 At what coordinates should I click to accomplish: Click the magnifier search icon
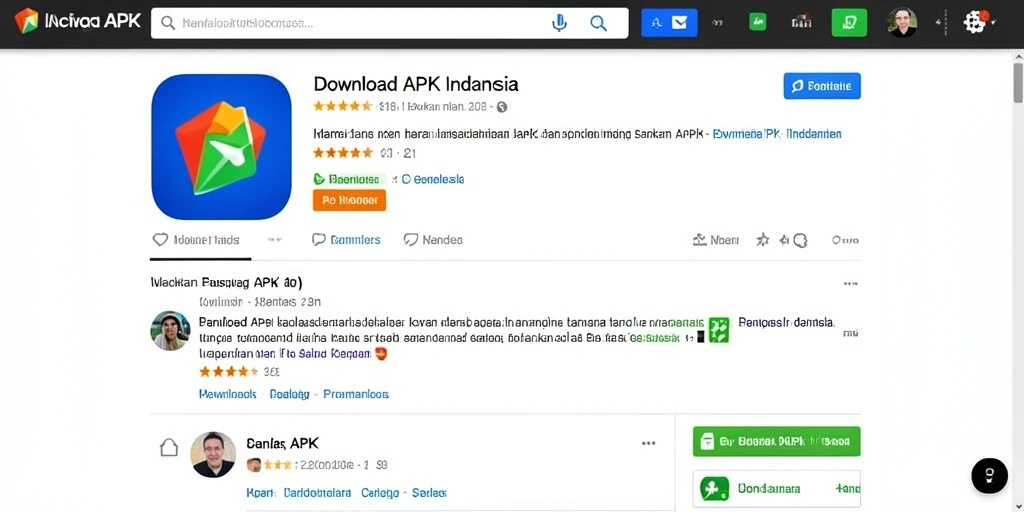click(x=598, y=24)
